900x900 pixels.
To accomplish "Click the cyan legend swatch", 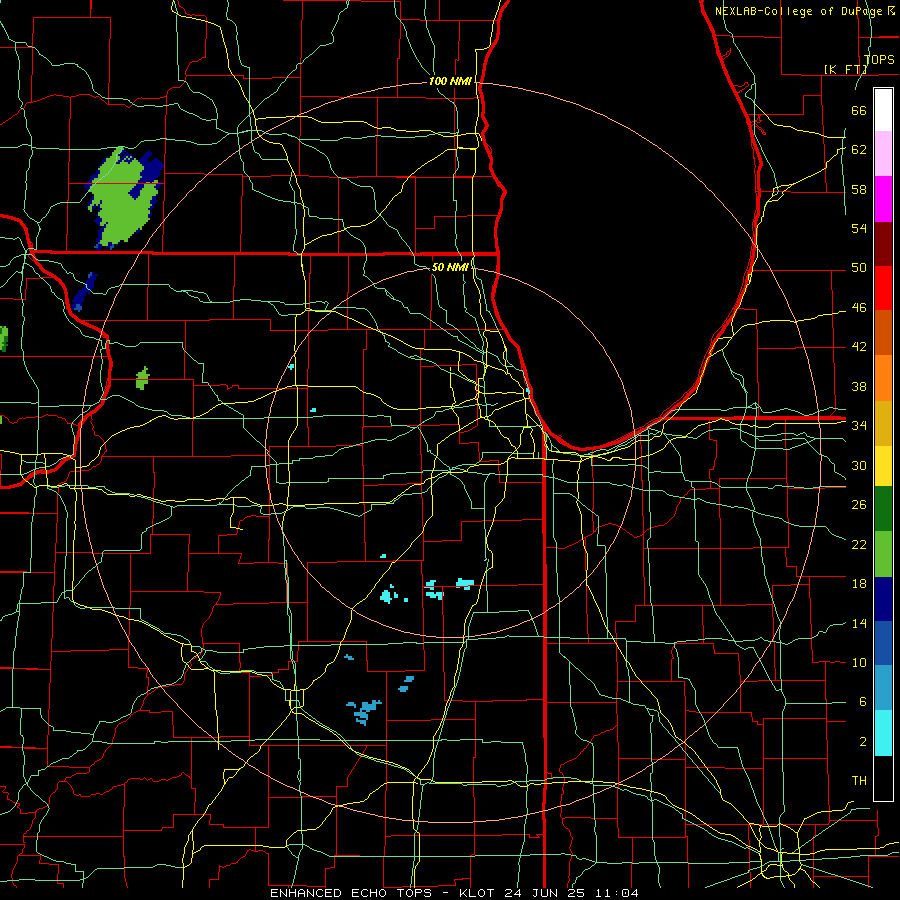I will [883, 733].
